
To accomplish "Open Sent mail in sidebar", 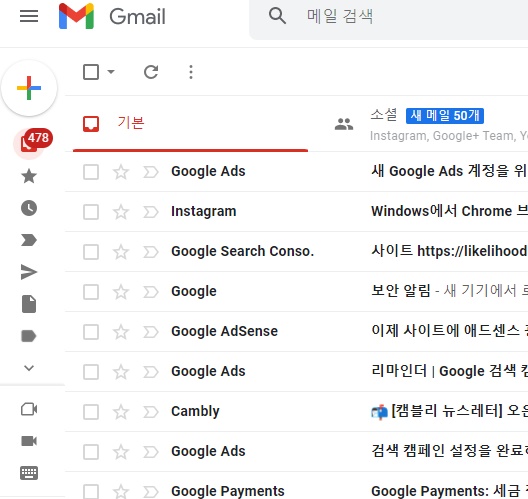I will click(x=29, y=272).
